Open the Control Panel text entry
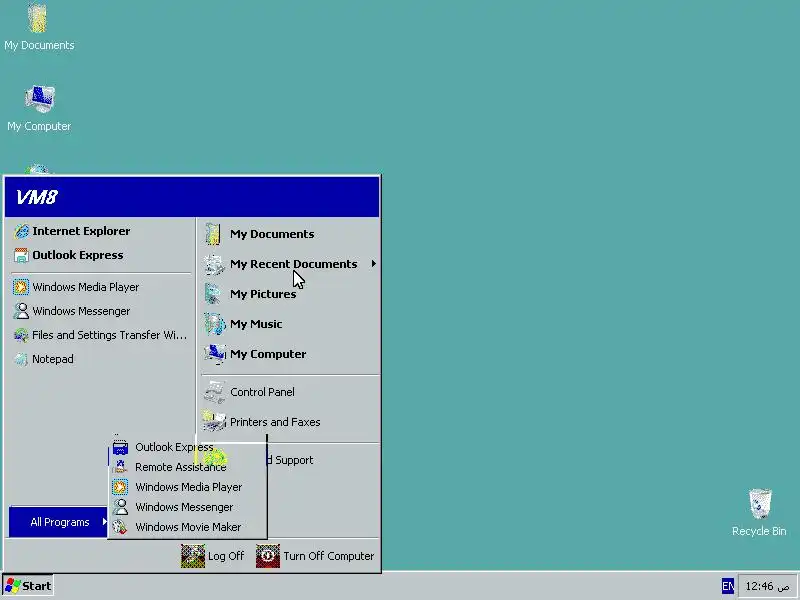The width and height of the screenshot is (800, 600). coord(262,392)
